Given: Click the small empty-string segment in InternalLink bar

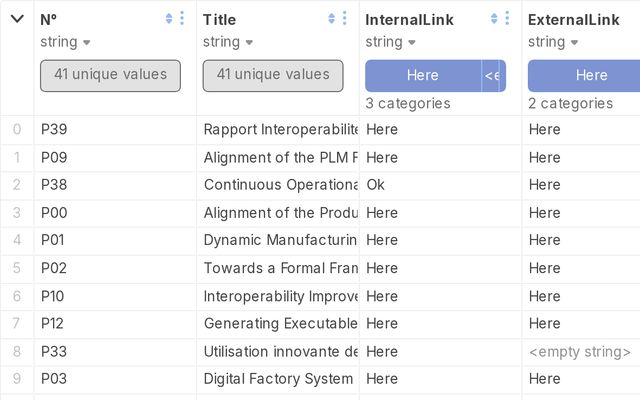Looking at the screenshot, I should (x=491, y=76).
